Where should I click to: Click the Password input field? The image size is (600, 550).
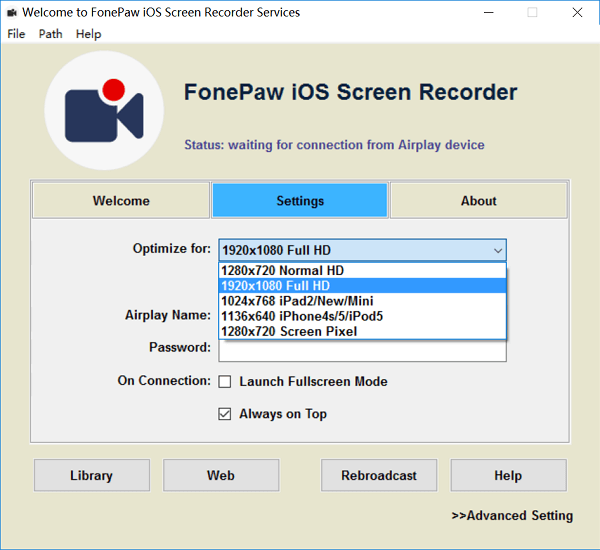point(362,351)
